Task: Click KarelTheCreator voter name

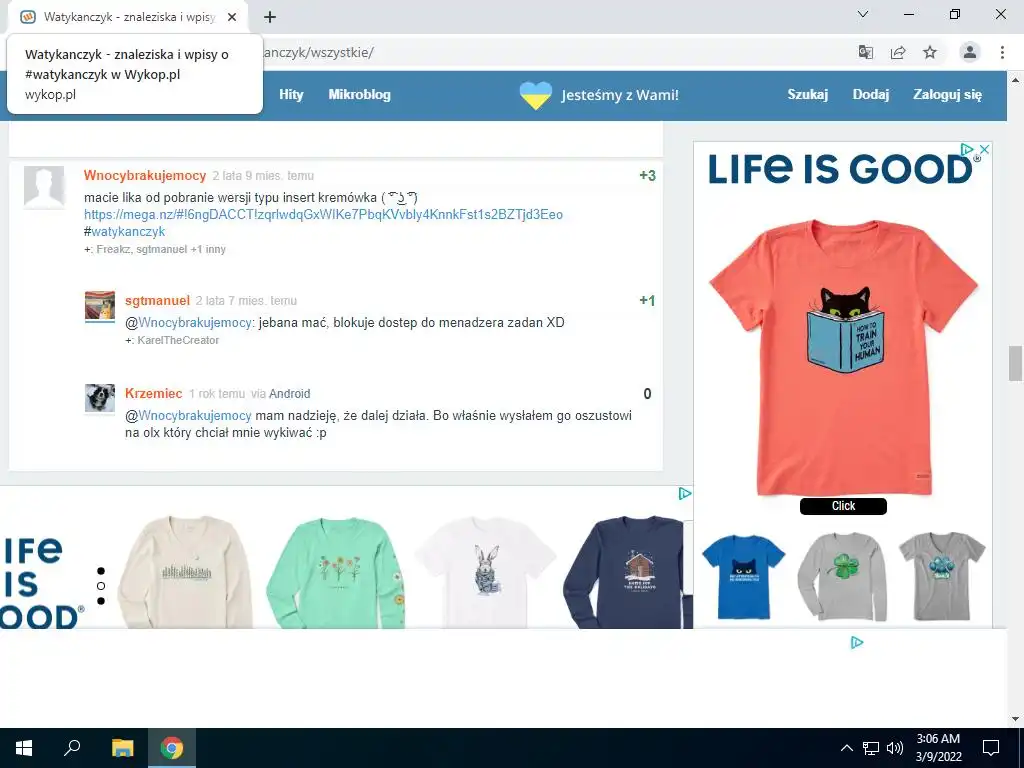Action: 178,340
